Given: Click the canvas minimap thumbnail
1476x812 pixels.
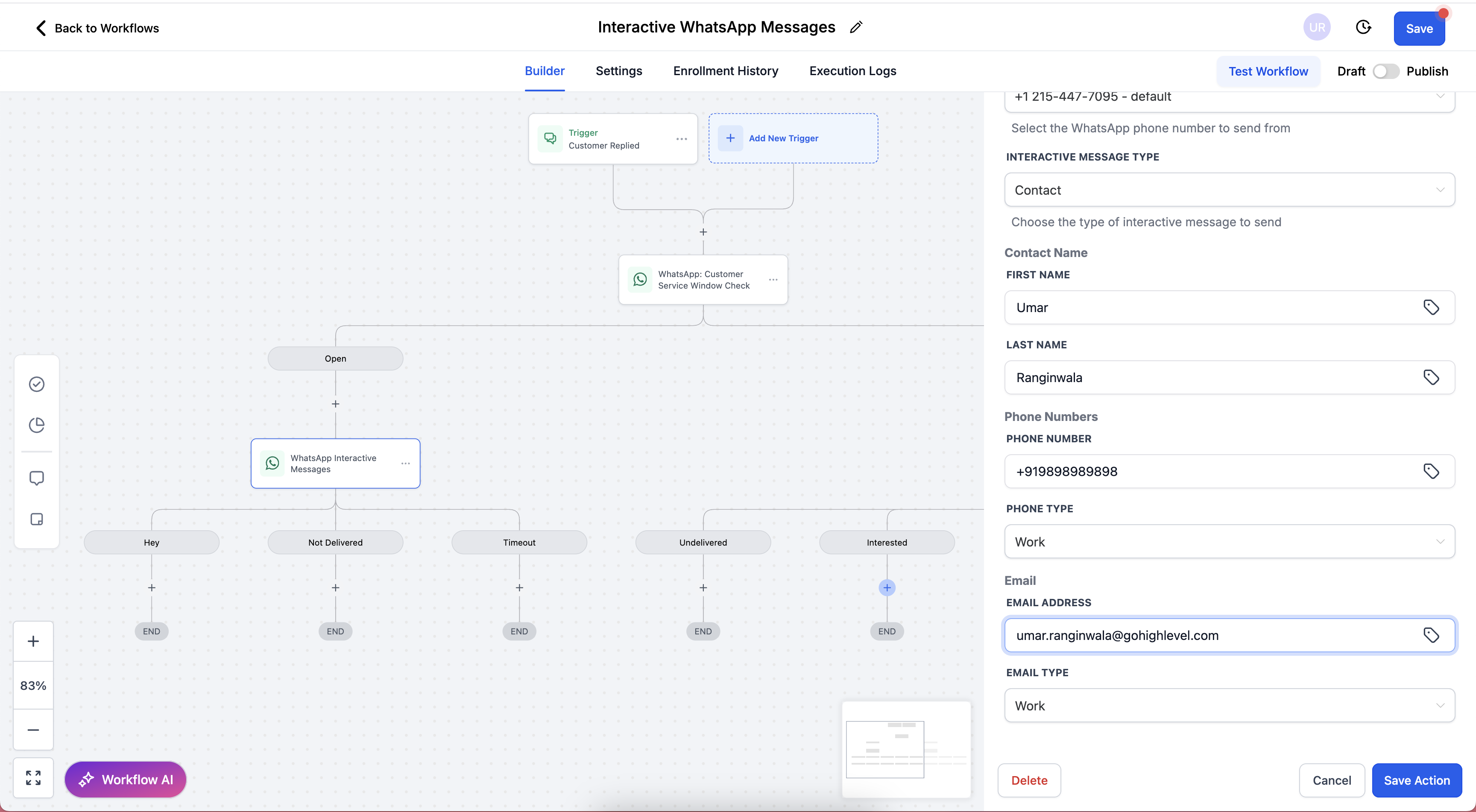Looking at the screenshot, I should click(x=906, y=749).
